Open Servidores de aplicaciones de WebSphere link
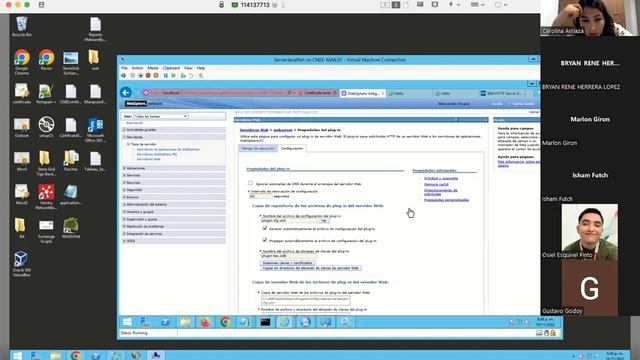The image size is (640, 360). (x=168, y=149)
